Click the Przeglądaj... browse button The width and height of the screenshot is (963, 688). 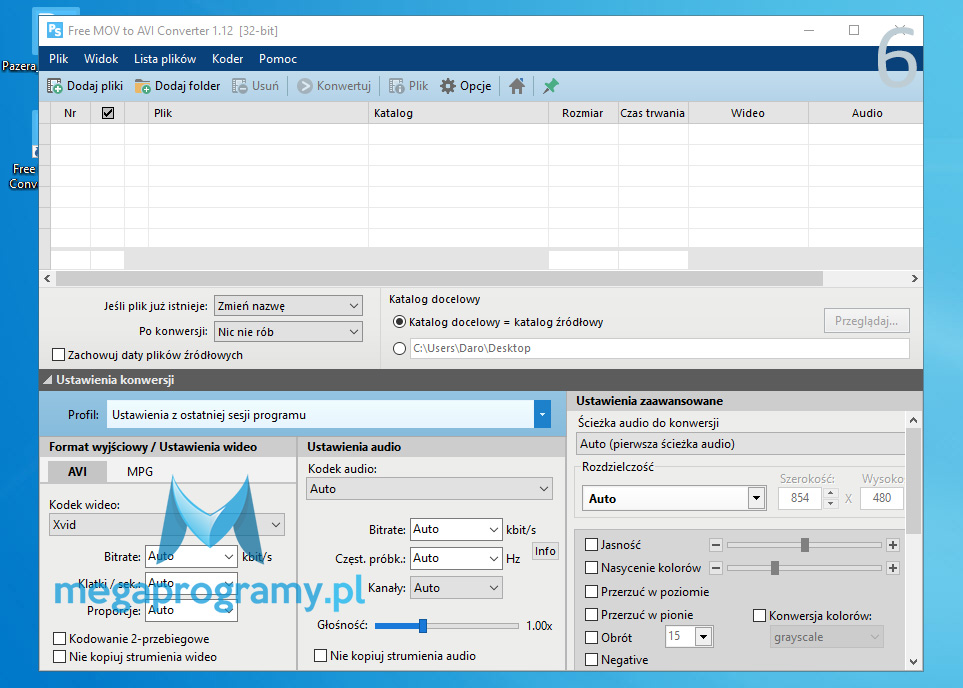(x=867, y=321)
